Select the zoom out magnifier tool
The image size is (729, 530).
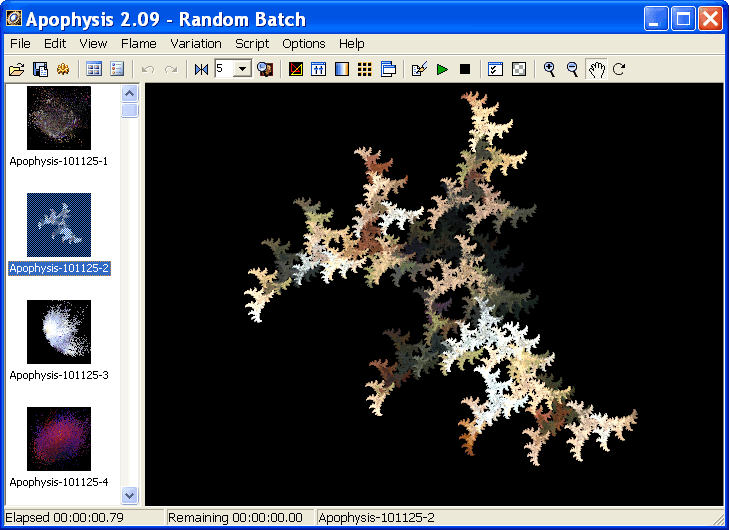tap(573, 70)
